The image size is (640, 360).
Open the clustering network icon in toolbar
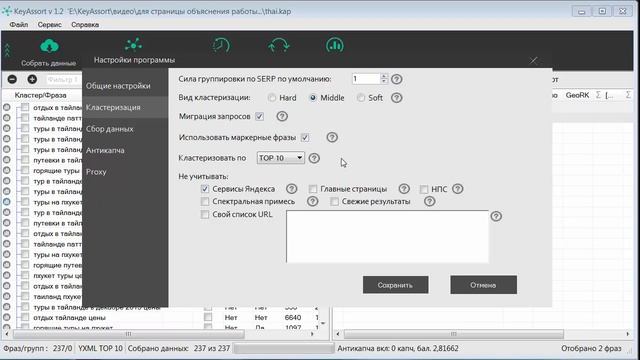point(133,45)
